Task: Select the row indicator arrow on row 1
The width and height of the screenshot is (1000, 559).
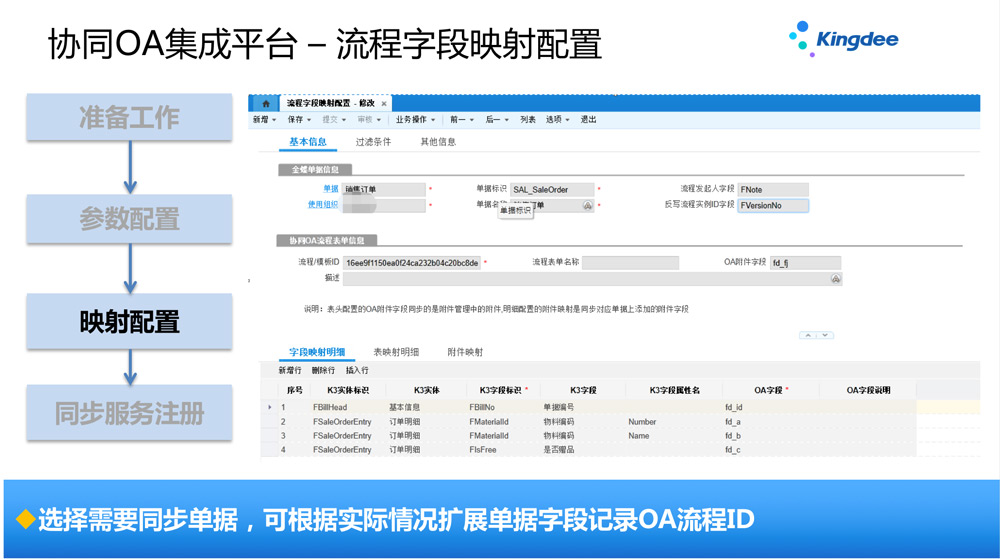Action: [270, 407]
